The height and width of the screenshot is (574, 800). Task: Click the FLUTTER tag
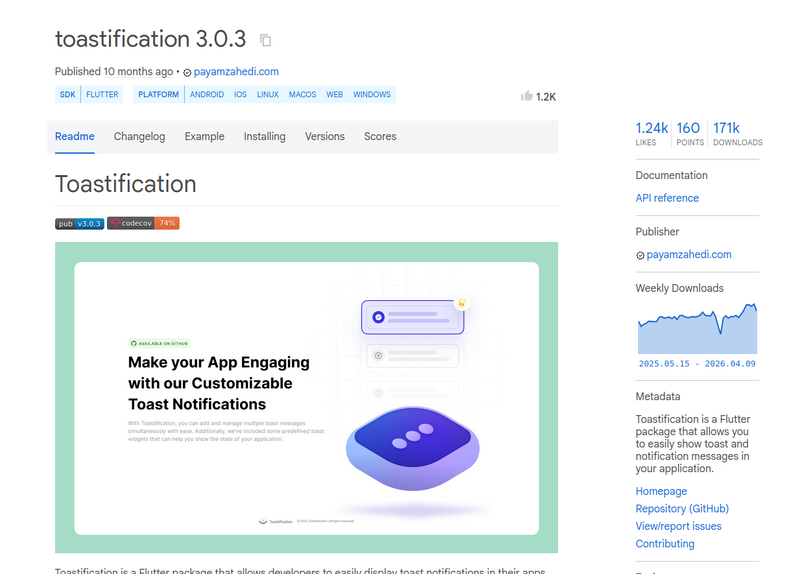click(102, 94)
